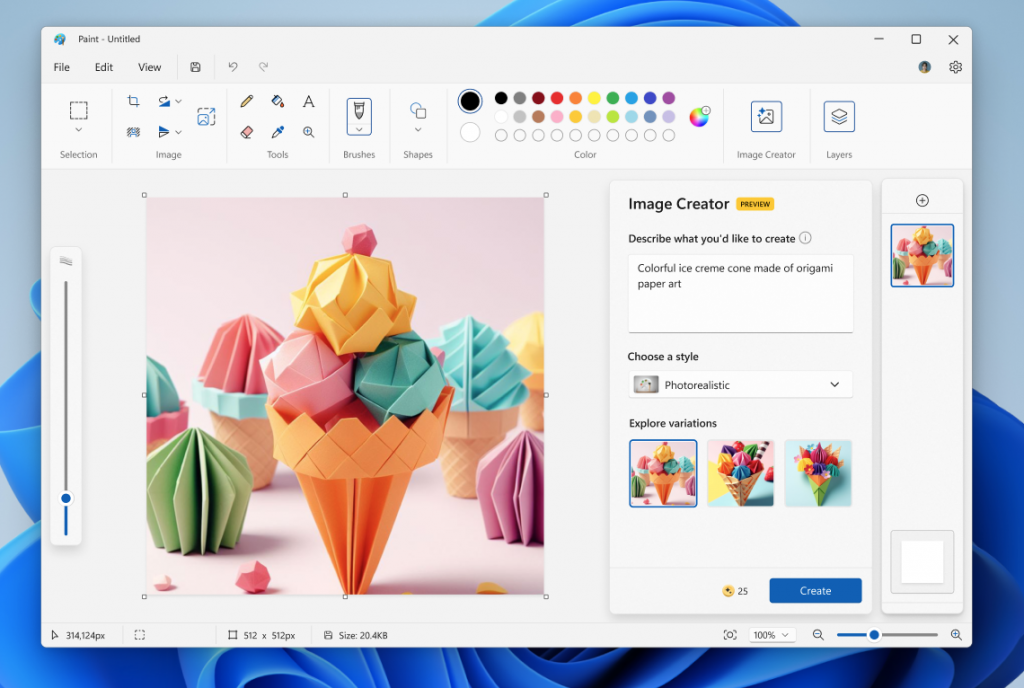Click the rectangular Selection tool
This screenshot has width=1024, height=688.
click(78, 110)
